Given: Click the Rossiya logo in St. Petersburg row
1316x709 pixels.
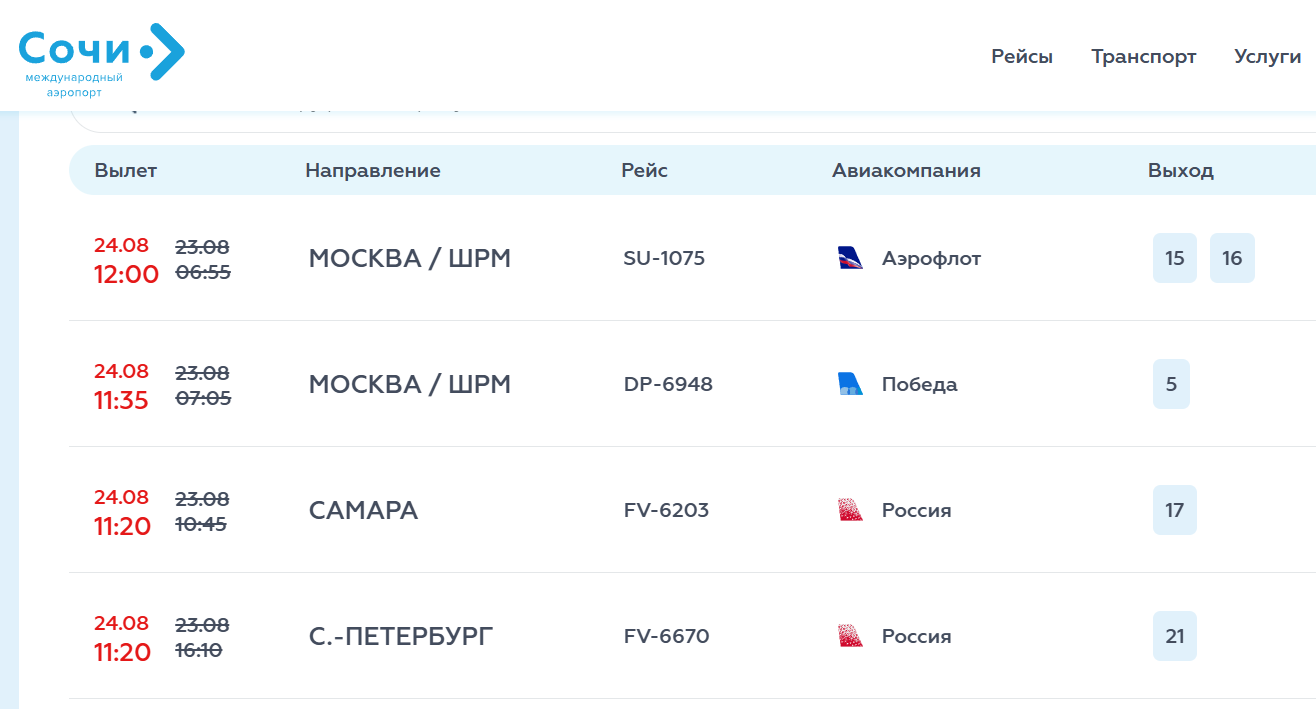Looking at the screenshot, I should coord(850,636).
